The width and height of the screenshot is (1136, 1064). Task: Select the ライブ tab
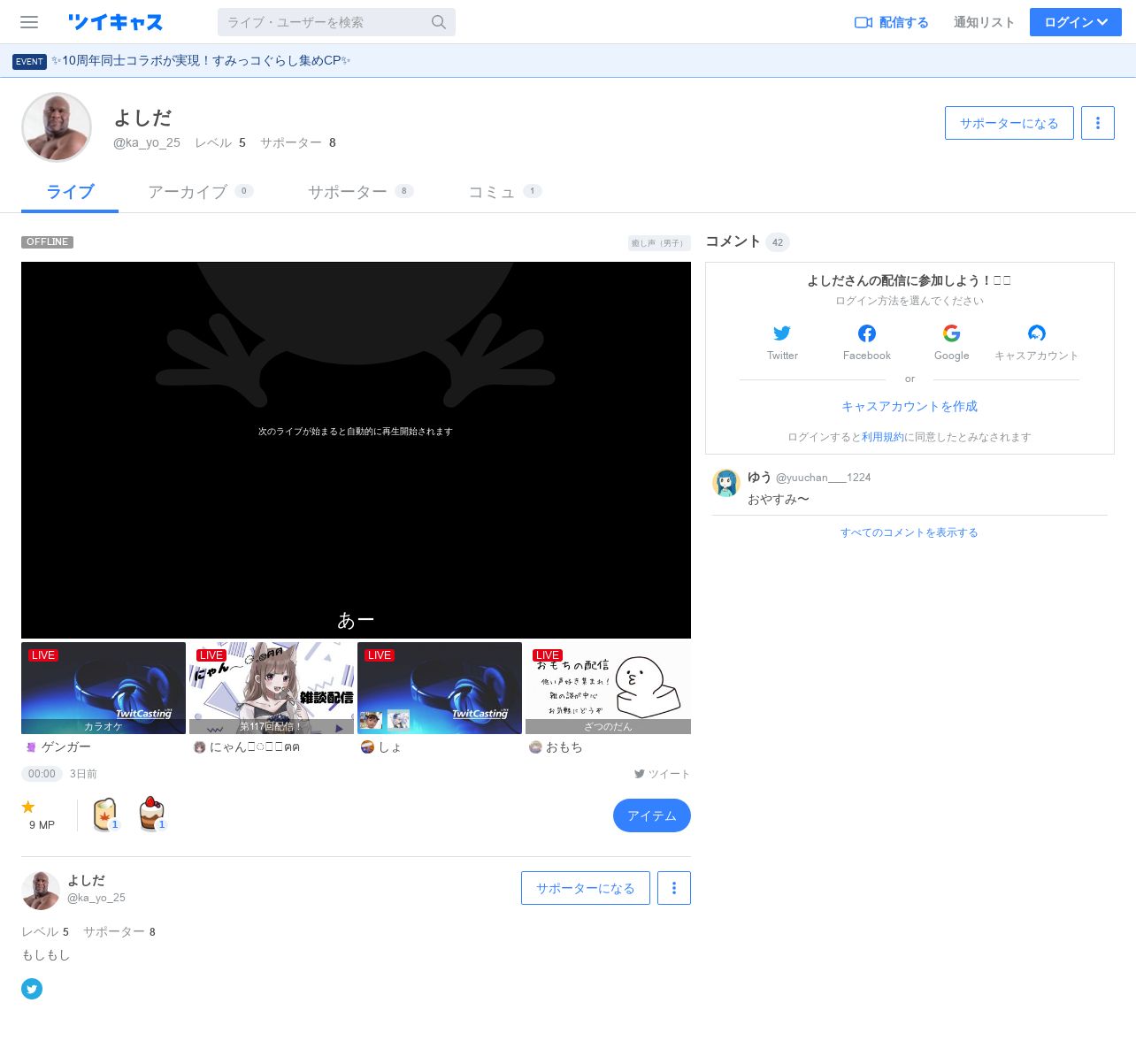pos(70,192)
